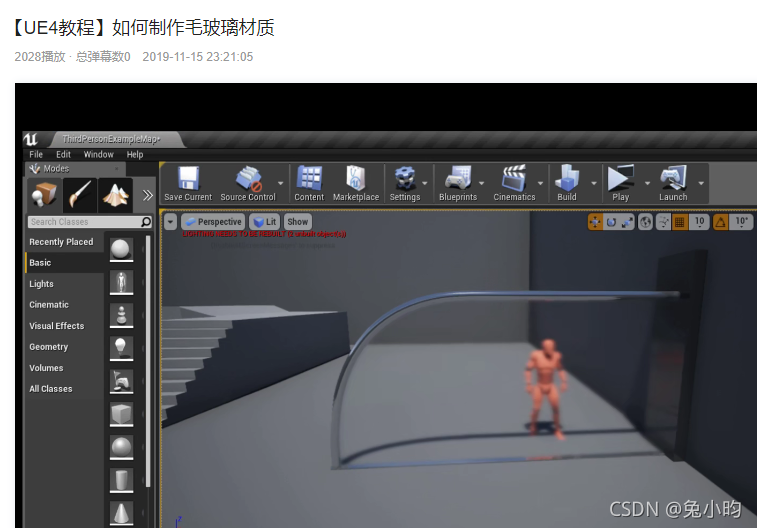Select the rotate gizmo tool

(x=611, y=222)
